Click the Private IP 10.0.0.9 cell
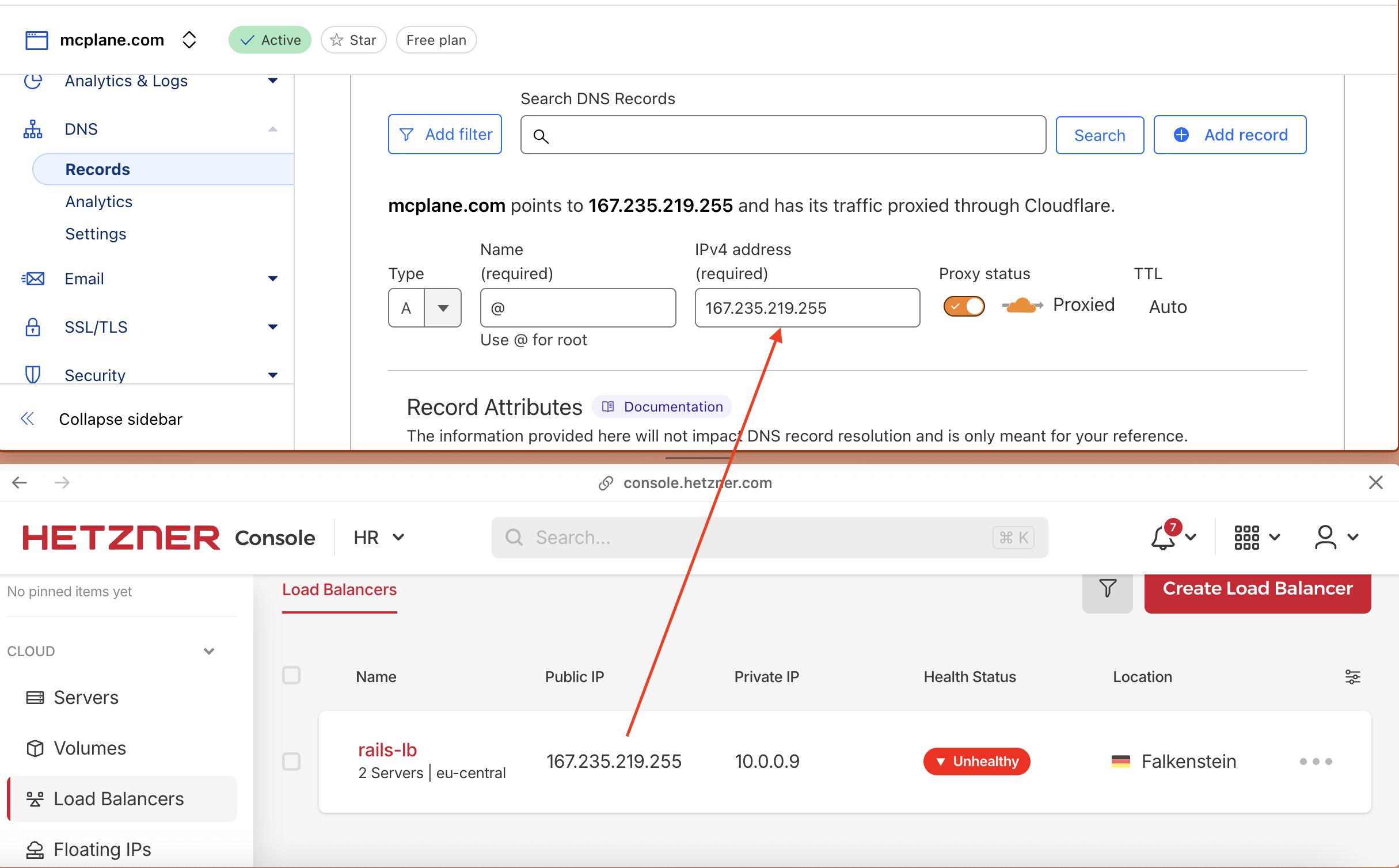The width and height of the screenshot is (1399, 868). pyautogui.click(x=767, y=762)
